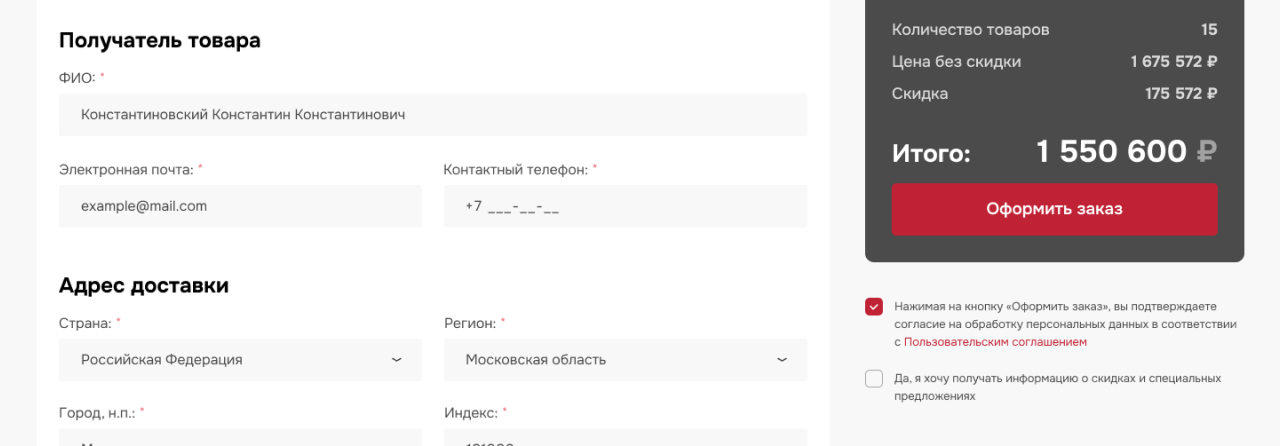Click the Электронная почта email field
This screenshot has width=1280, height=446.
coord(240,206)
